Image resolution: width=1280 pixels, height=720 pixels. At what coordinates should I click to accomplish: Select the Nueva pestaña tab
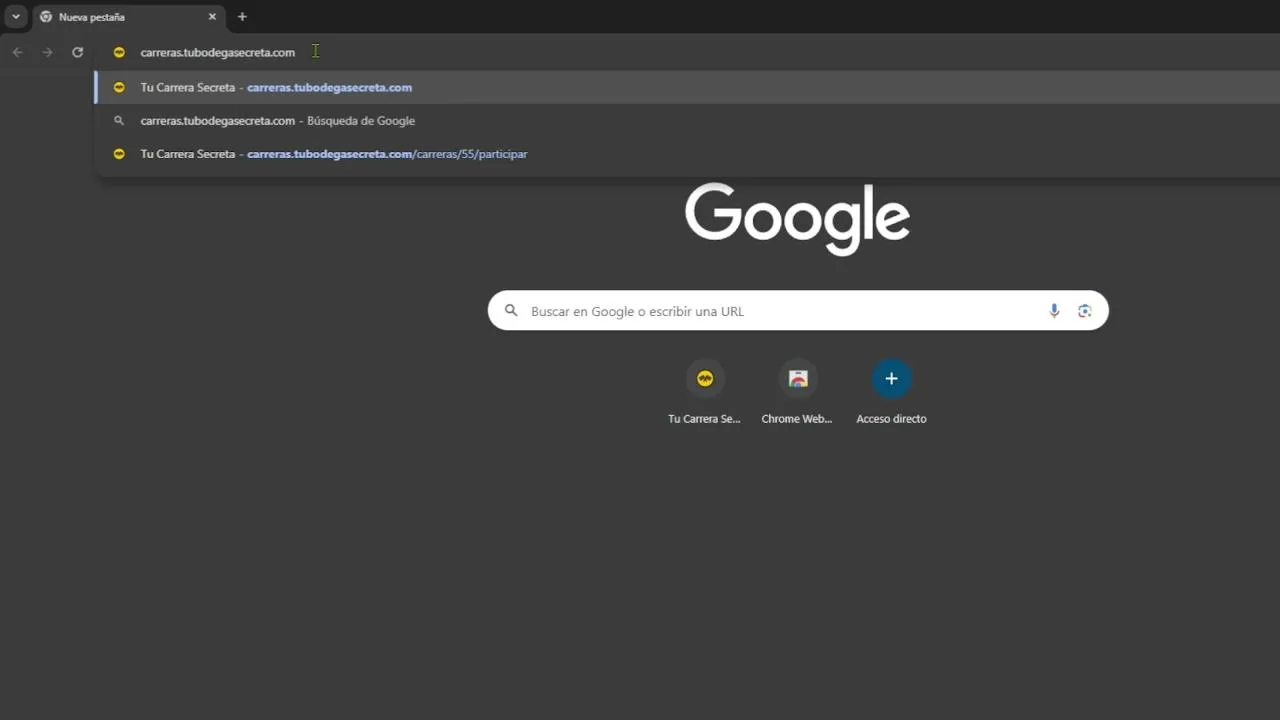click(129, 17)
